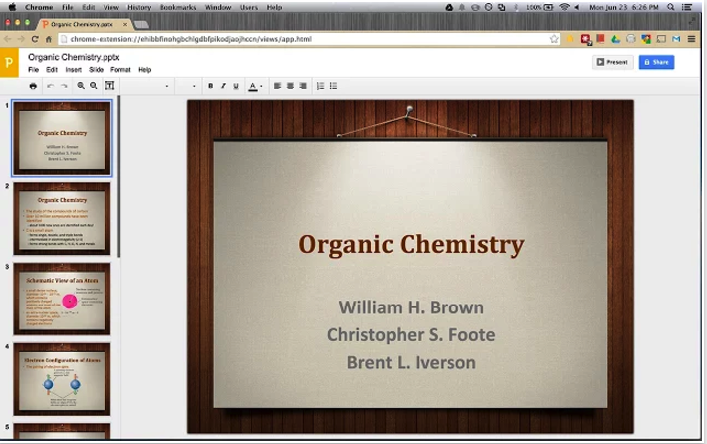Open the font size dropdown
This screenshot has width=707, height=444.
click(194, 86)
